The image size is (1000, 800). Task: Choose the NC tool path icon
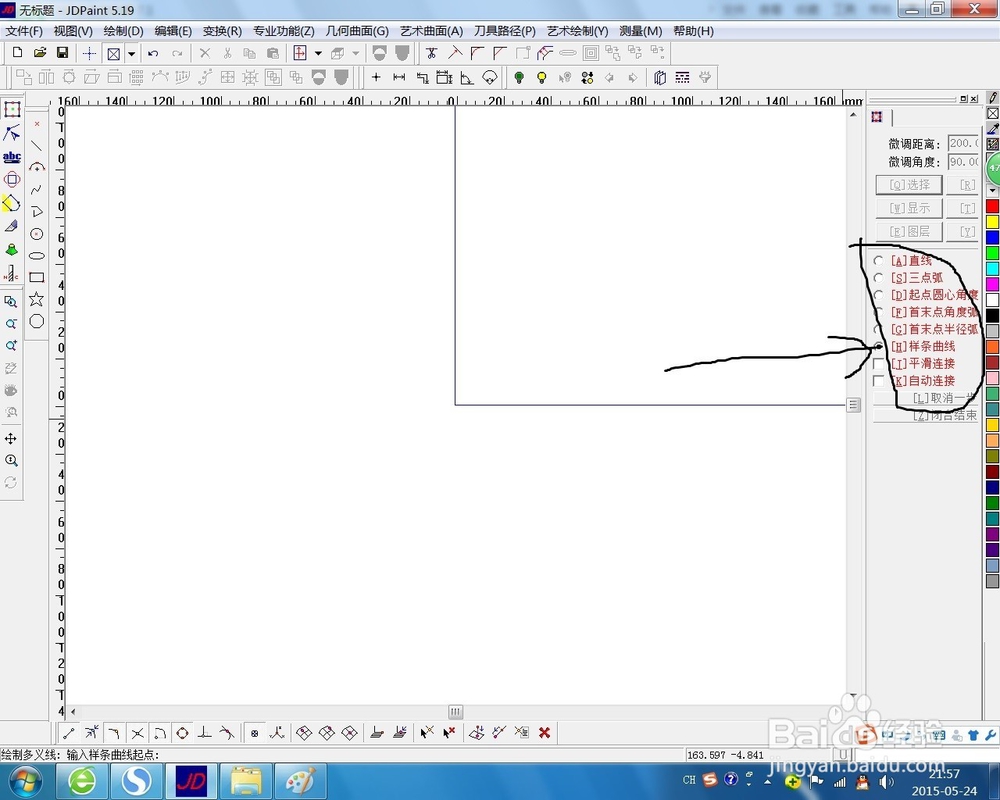pos(11,273)
